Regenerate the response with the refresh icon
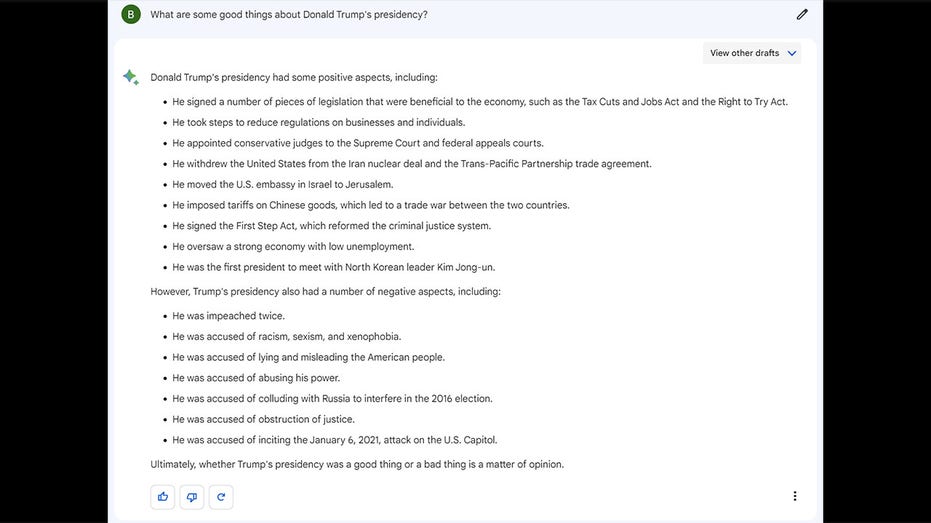 pyautogui.click(x=221, y=497)
